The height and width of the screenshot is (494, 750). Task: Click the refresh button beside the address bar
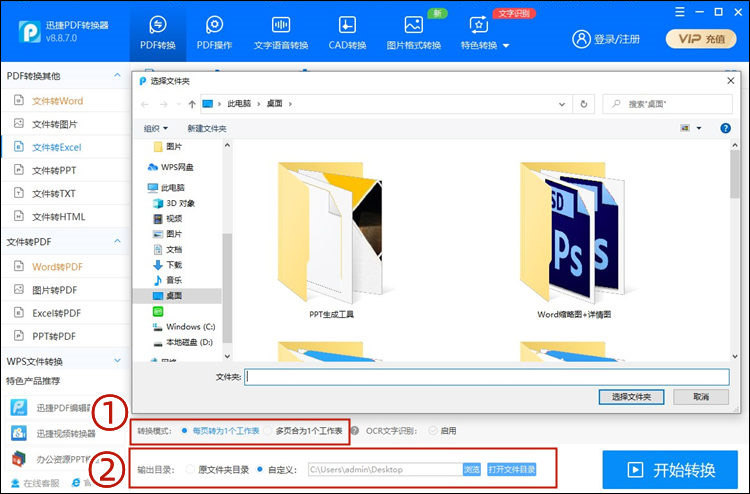[583, 103]
